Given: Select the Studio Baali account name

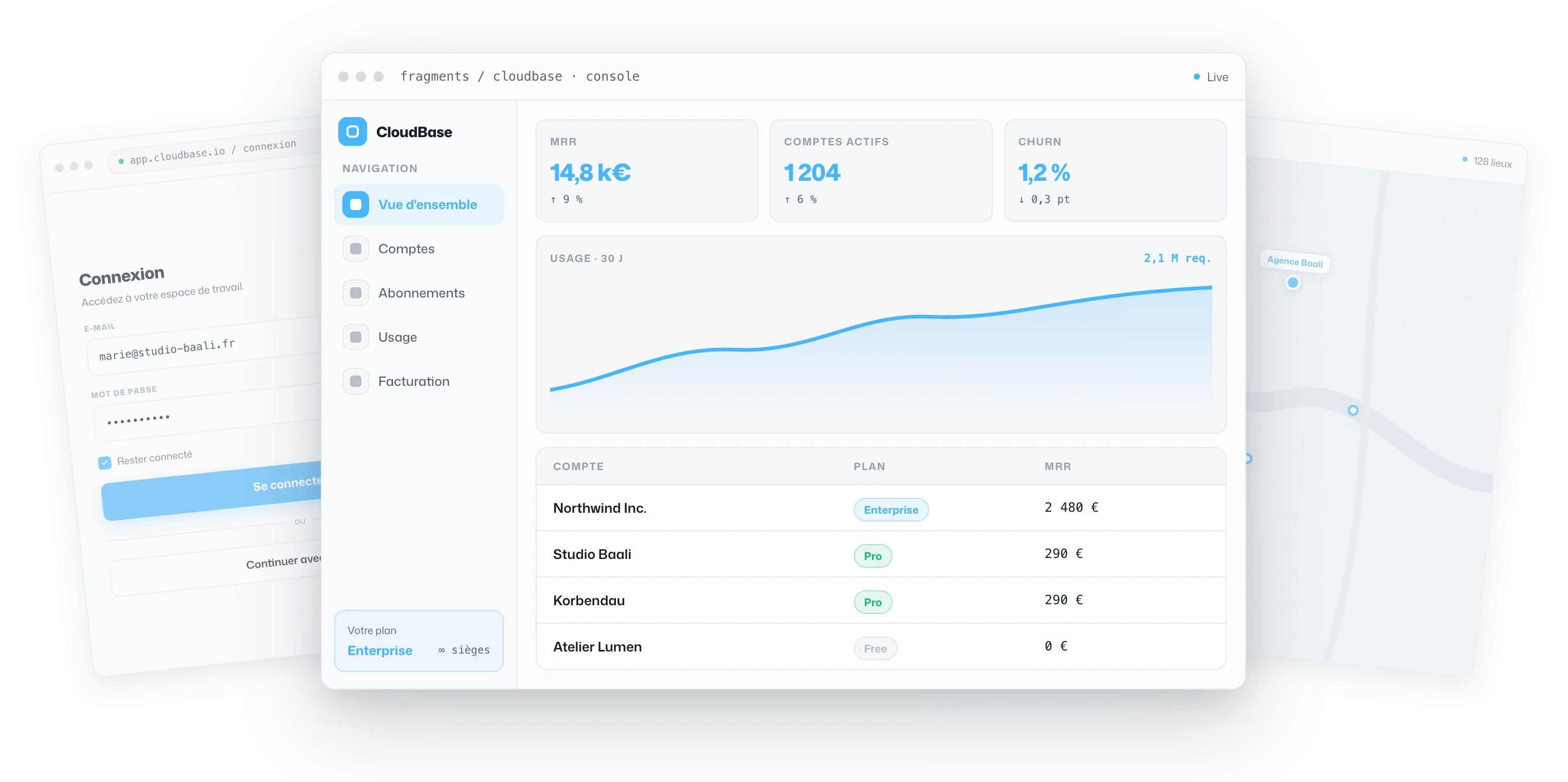Looking at the screenshot, I should (x=592, y=554).
